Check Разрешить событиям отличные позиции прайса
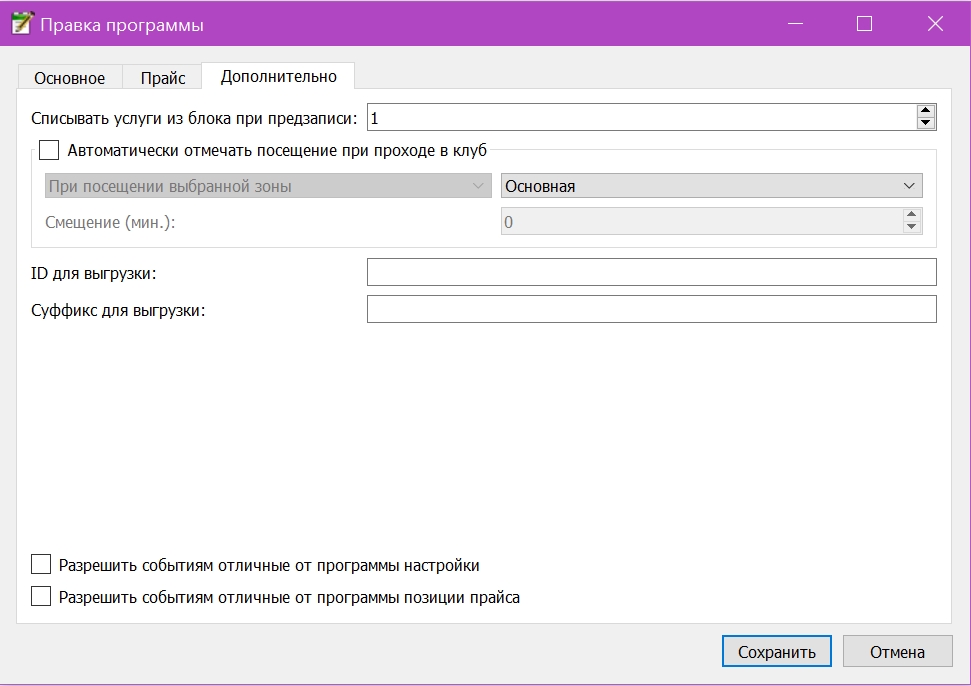This screenshot has width=971, height=686. (x=41, y=597)
